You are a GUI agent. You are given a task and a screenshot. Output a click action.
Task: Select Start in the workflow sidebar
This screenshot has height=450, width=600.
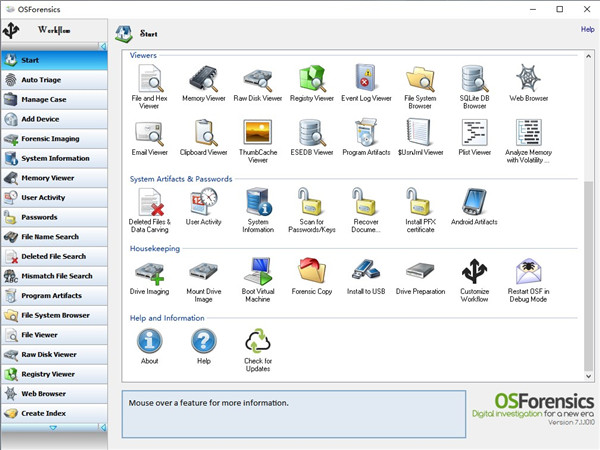tap(54, 60)
